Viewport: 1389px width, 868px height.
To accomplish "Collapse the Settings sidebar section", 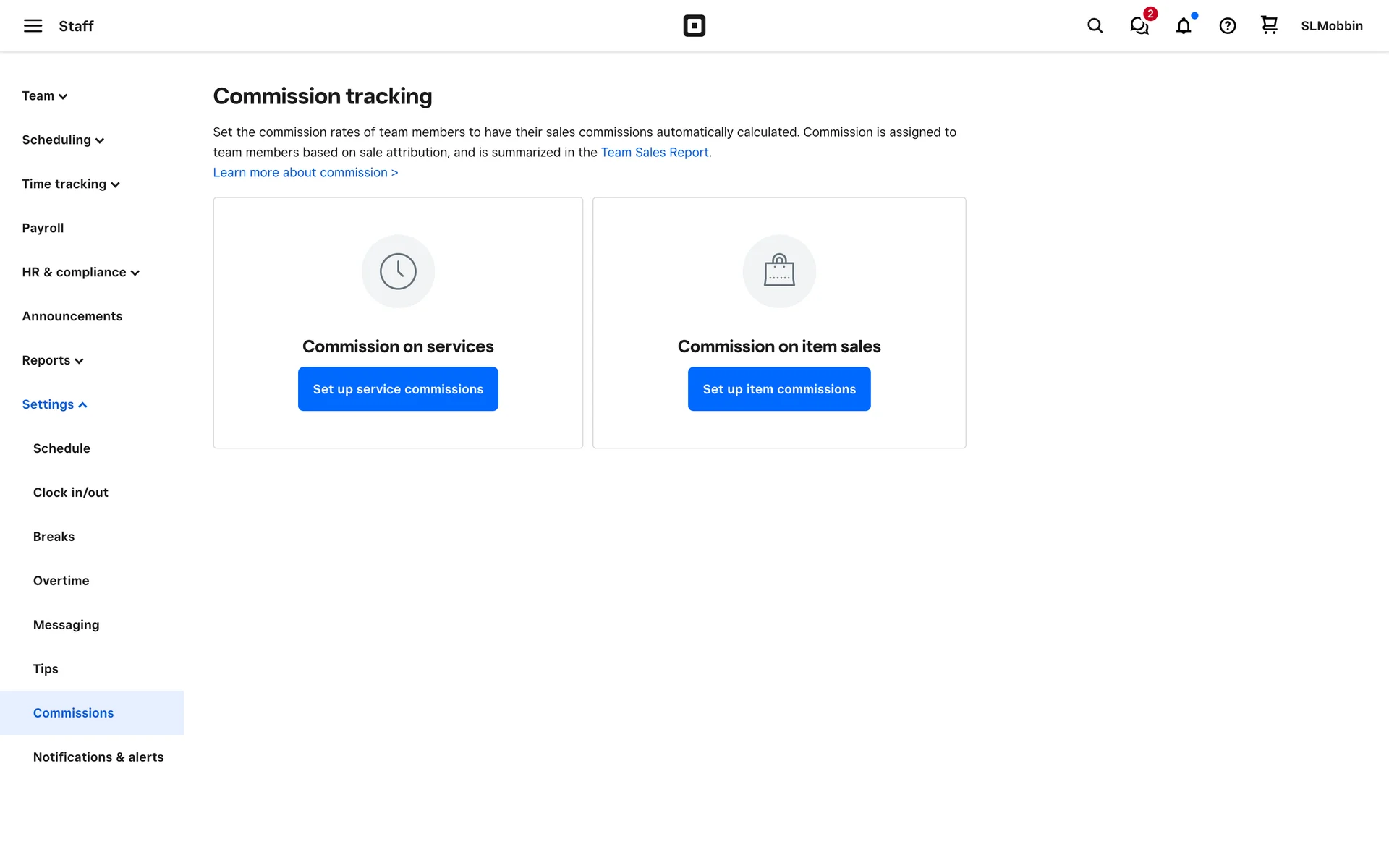I will (54, 405).
